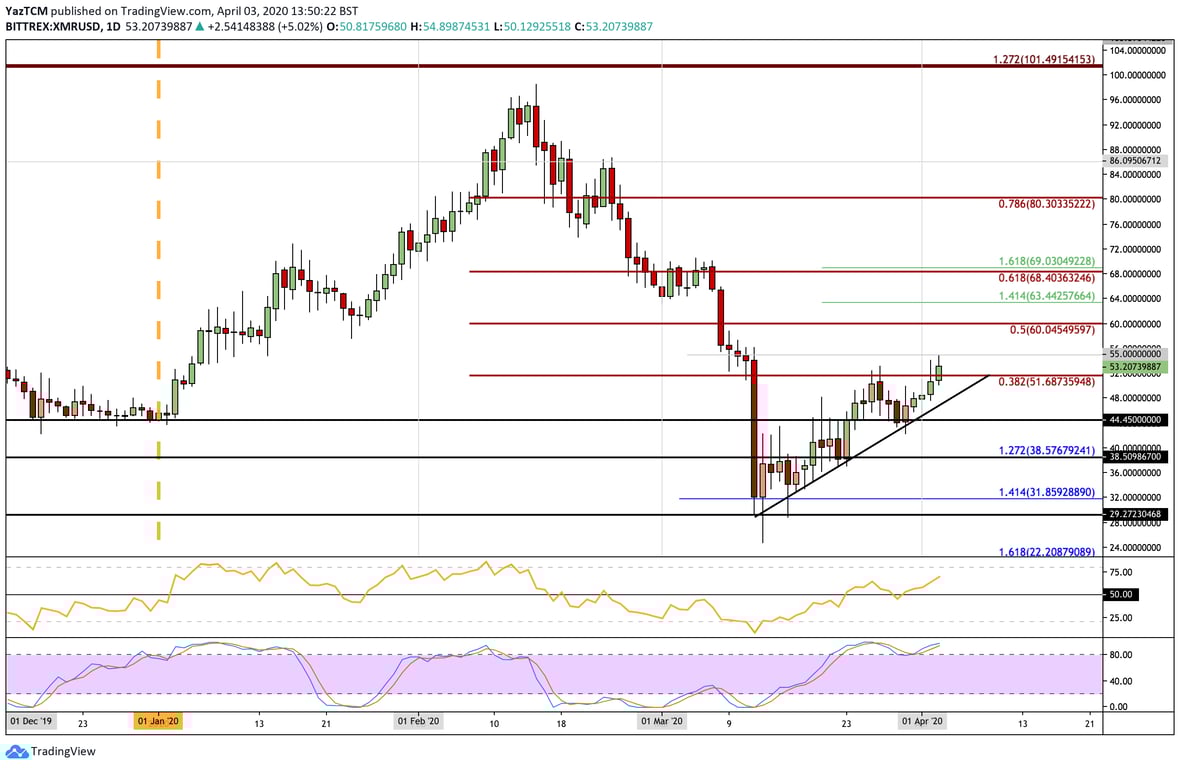Click the "01 Apr '20" date axis label
This screenshot has width=1180, height=768.
(921, 721)
